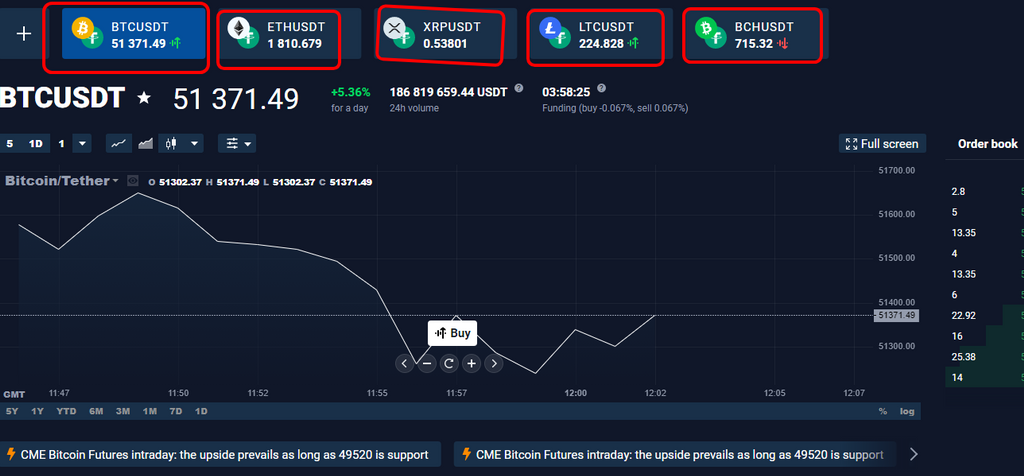Switch to the ETHUSDT ticker tab
1024x476 pixels.
tap(289, 34)
